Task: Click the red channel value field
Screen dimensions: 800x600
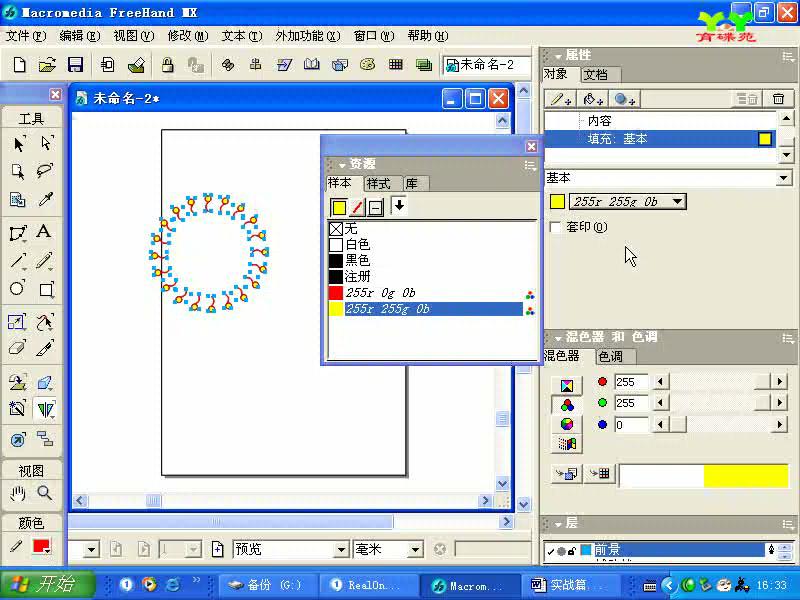Action: (x=631, y=382)
